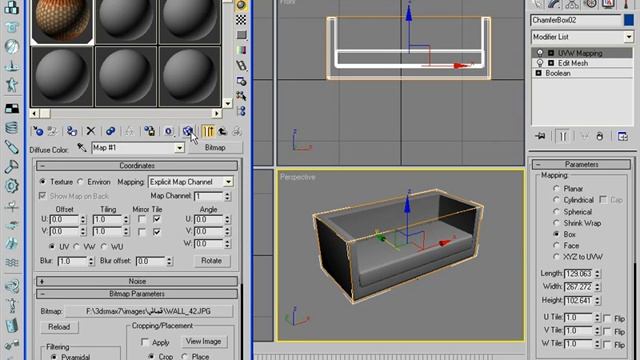Image resolution: width=640 pixels, height=360 pixels.
Task: Open the Material Effects Channel button
Action: coord(168,131)
